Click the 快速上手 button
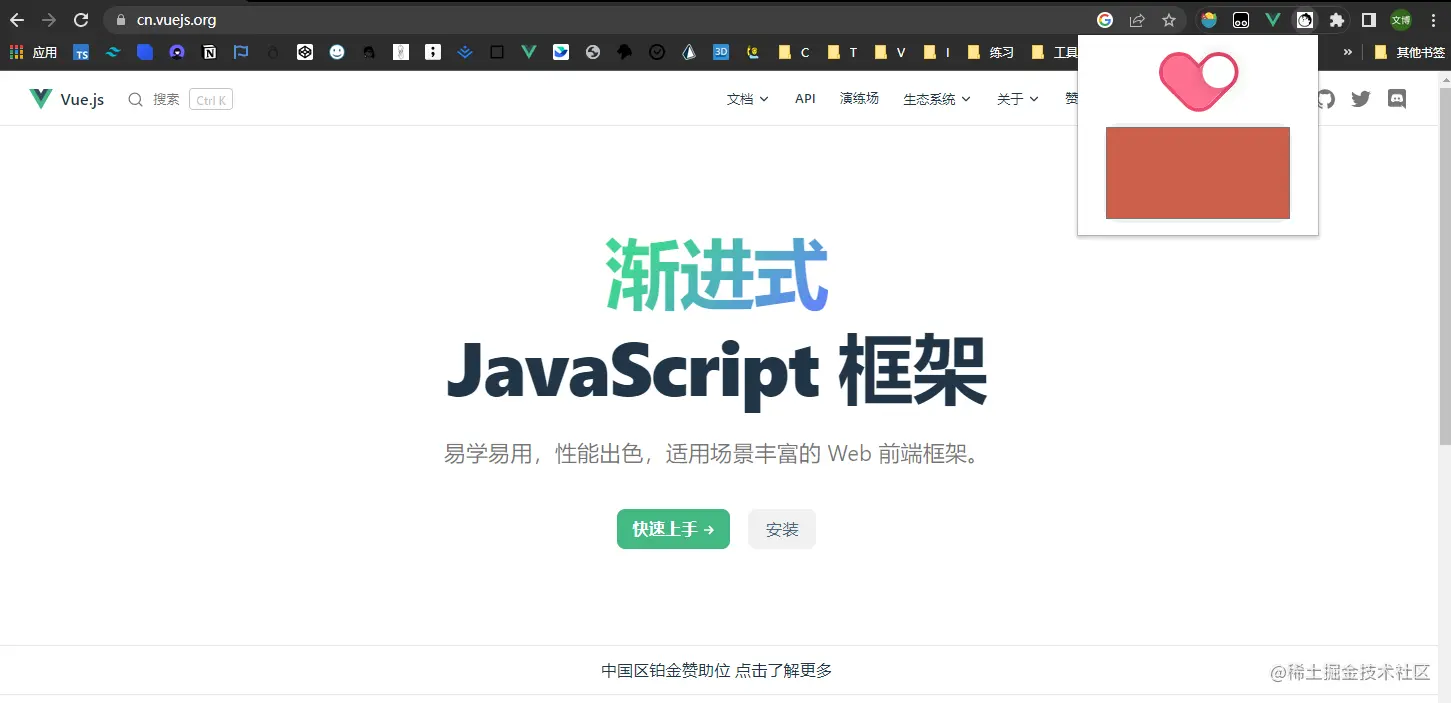This screenshot has width=1451, height=703. coord(673,529)
